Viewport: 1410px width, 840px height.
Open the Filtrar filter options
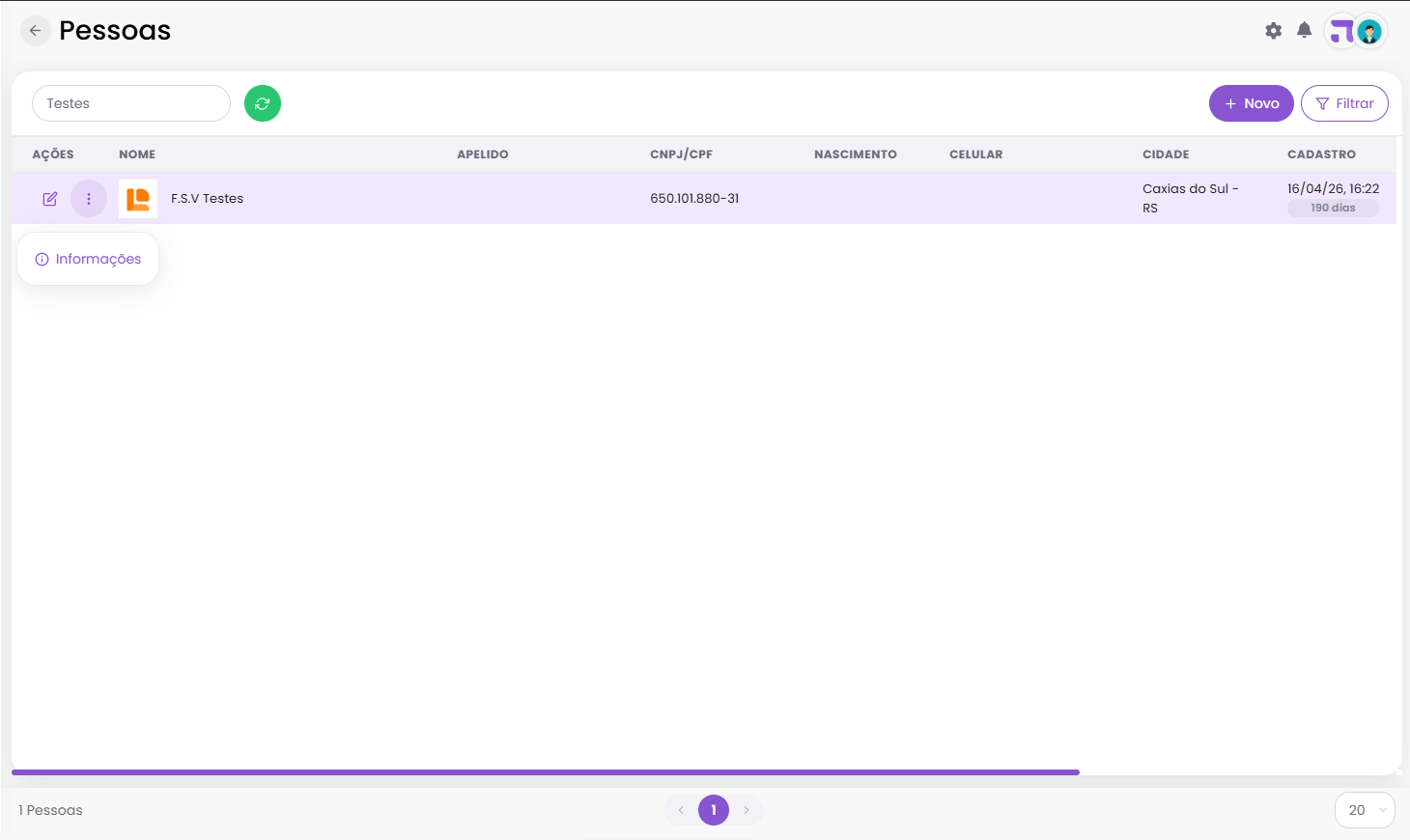pyautogui.click(x=1344, y=103)
